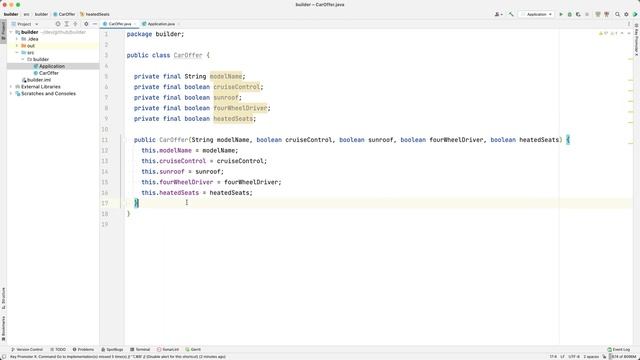Open Terminal tool window tab
This screenshot has width=640, height=360.
pyautogui.click(x=140, y=350)
